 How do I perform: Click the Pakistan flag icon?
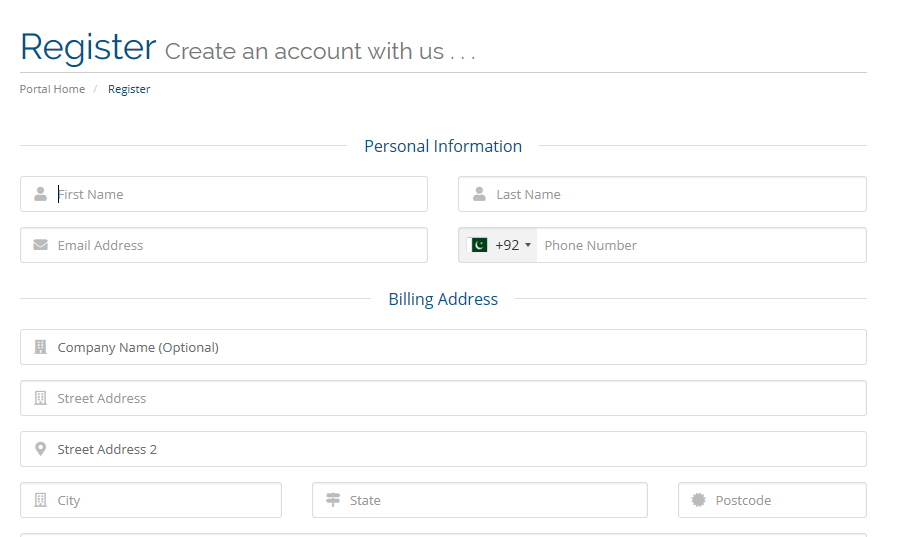click(479, 245)
